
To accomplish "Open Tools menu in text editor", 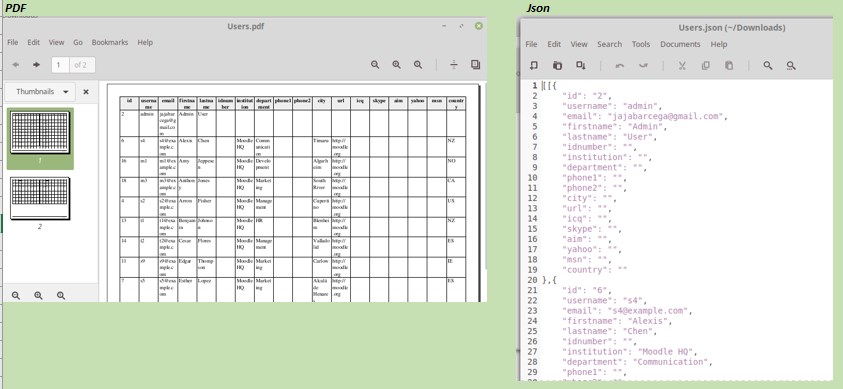I will coord(641,45).
